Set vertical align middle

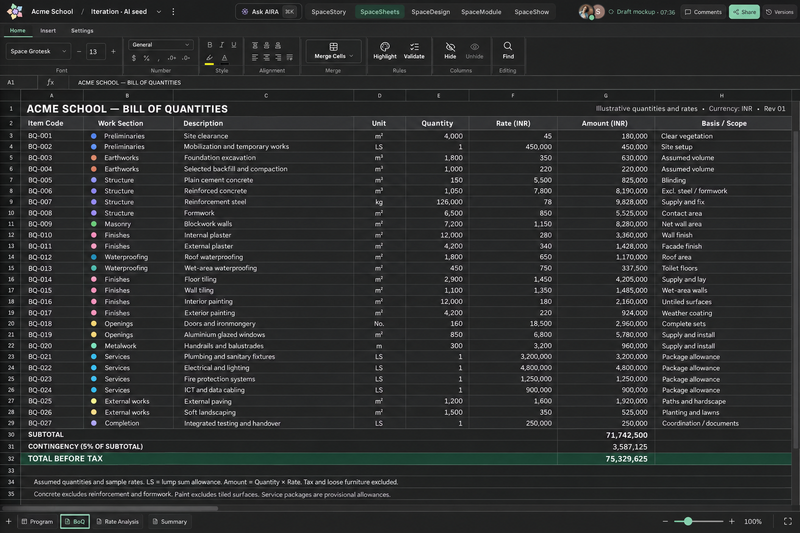point(266,45)
